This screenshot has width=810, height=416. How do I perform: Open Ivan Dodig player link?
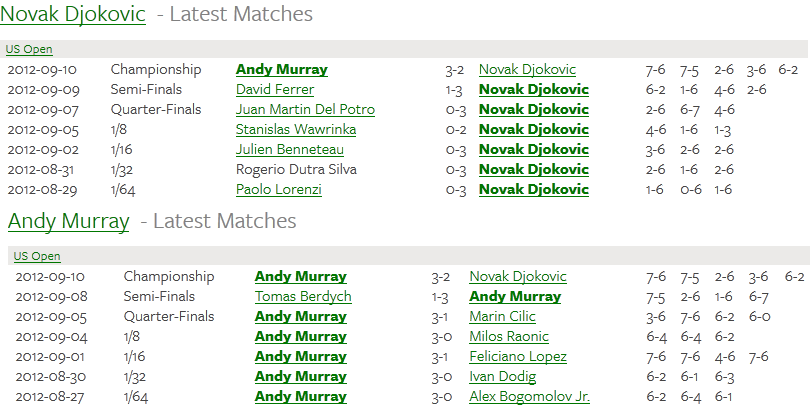(x=503, y=376)
